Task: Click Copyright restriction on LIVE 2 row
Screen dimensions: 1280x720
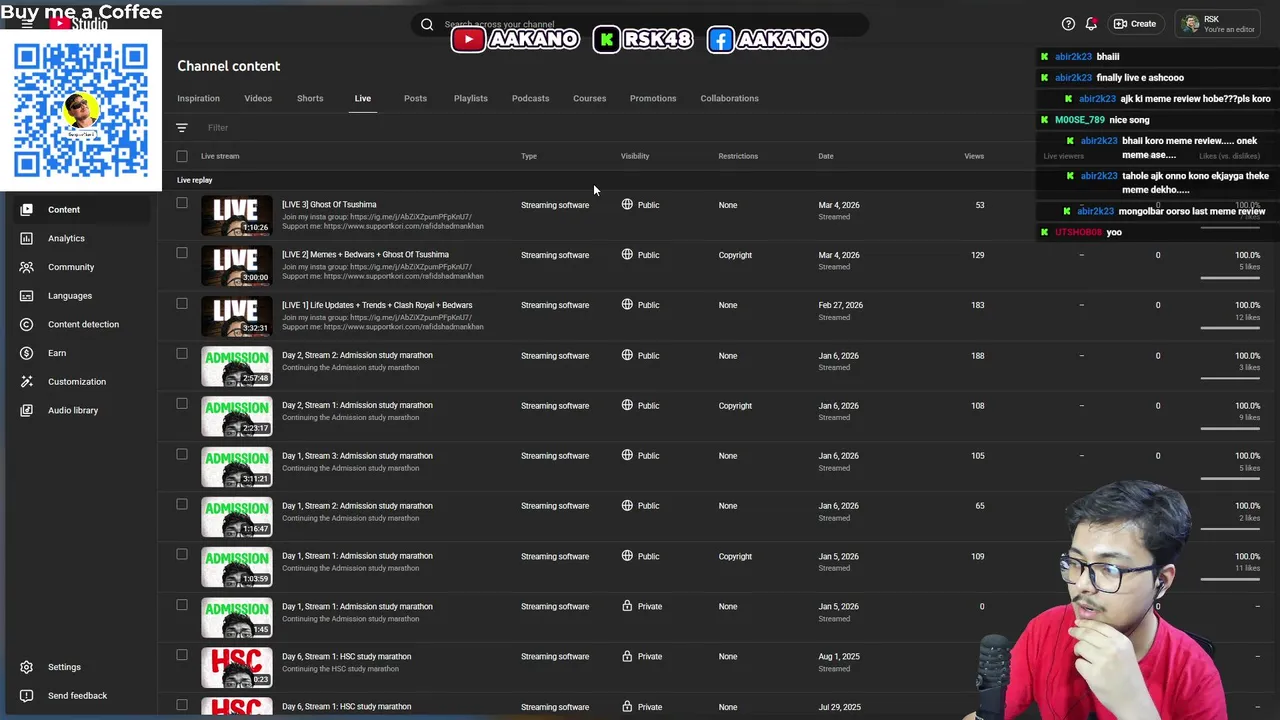Action: coord(735,255)
